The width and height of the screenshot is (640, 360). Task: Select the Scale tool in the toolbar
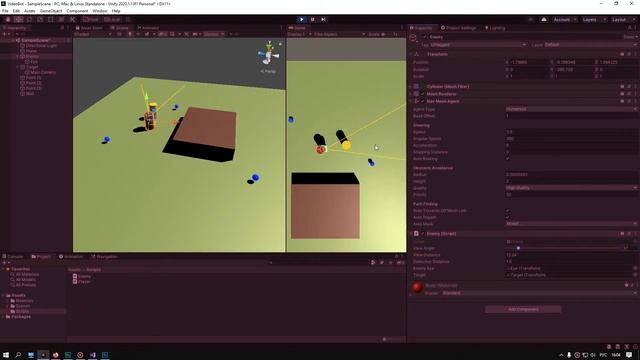[x=40, y=20]
